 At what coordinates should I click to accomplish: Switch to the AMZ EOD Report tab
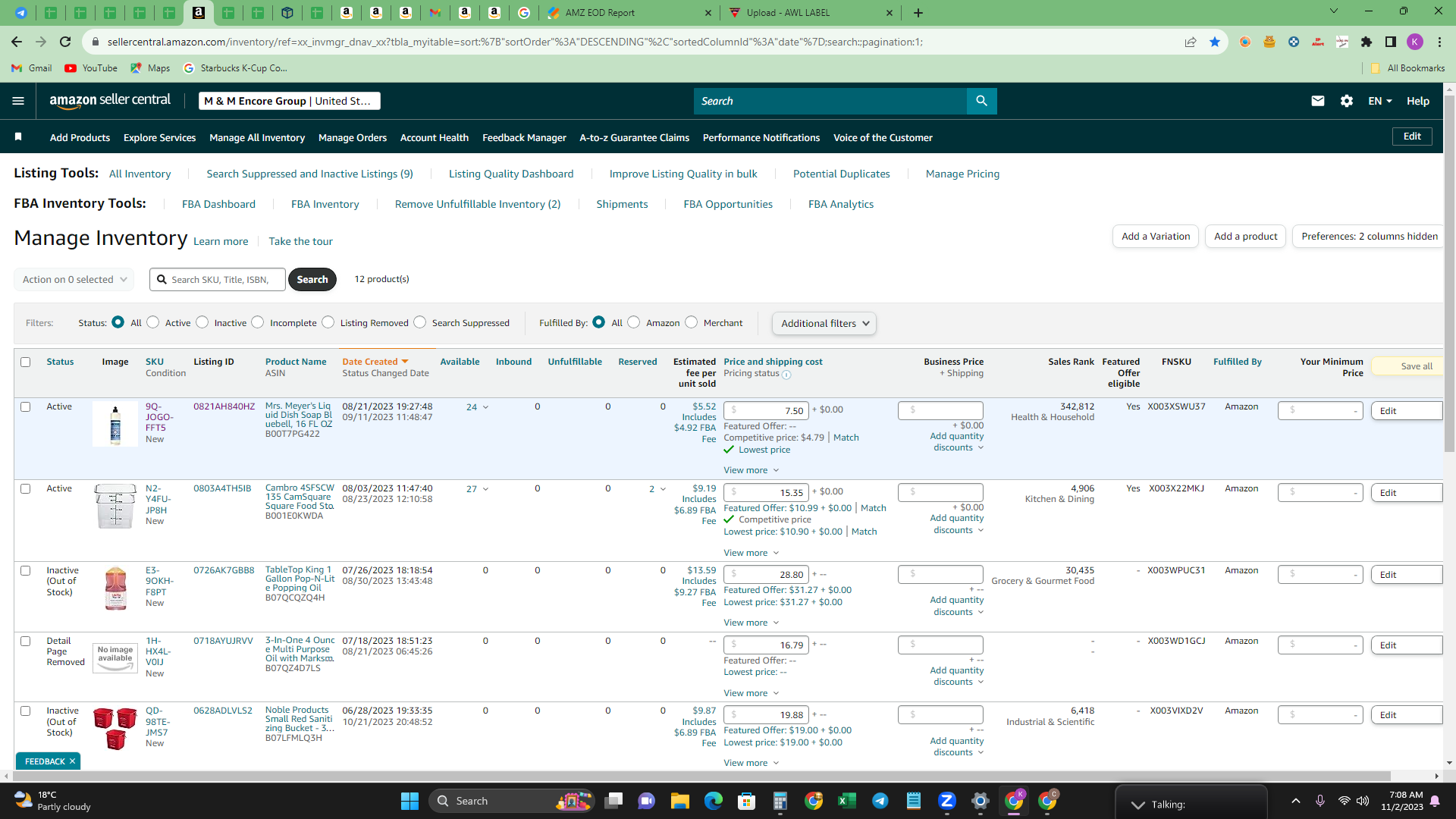(629, 13)
